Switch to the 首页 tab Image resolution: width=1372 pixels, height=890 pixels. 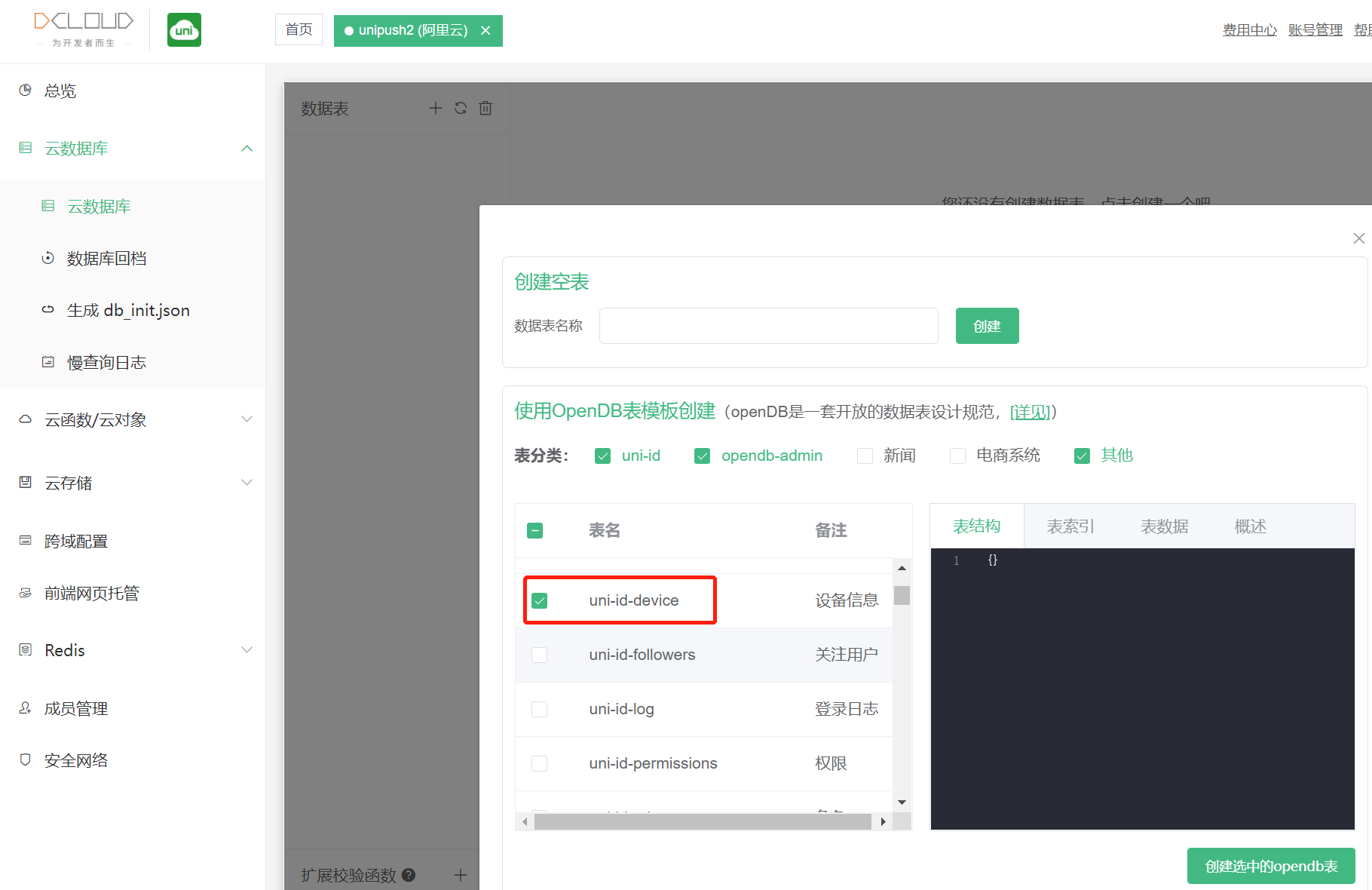pyautogui.click(x=299, y=29)
